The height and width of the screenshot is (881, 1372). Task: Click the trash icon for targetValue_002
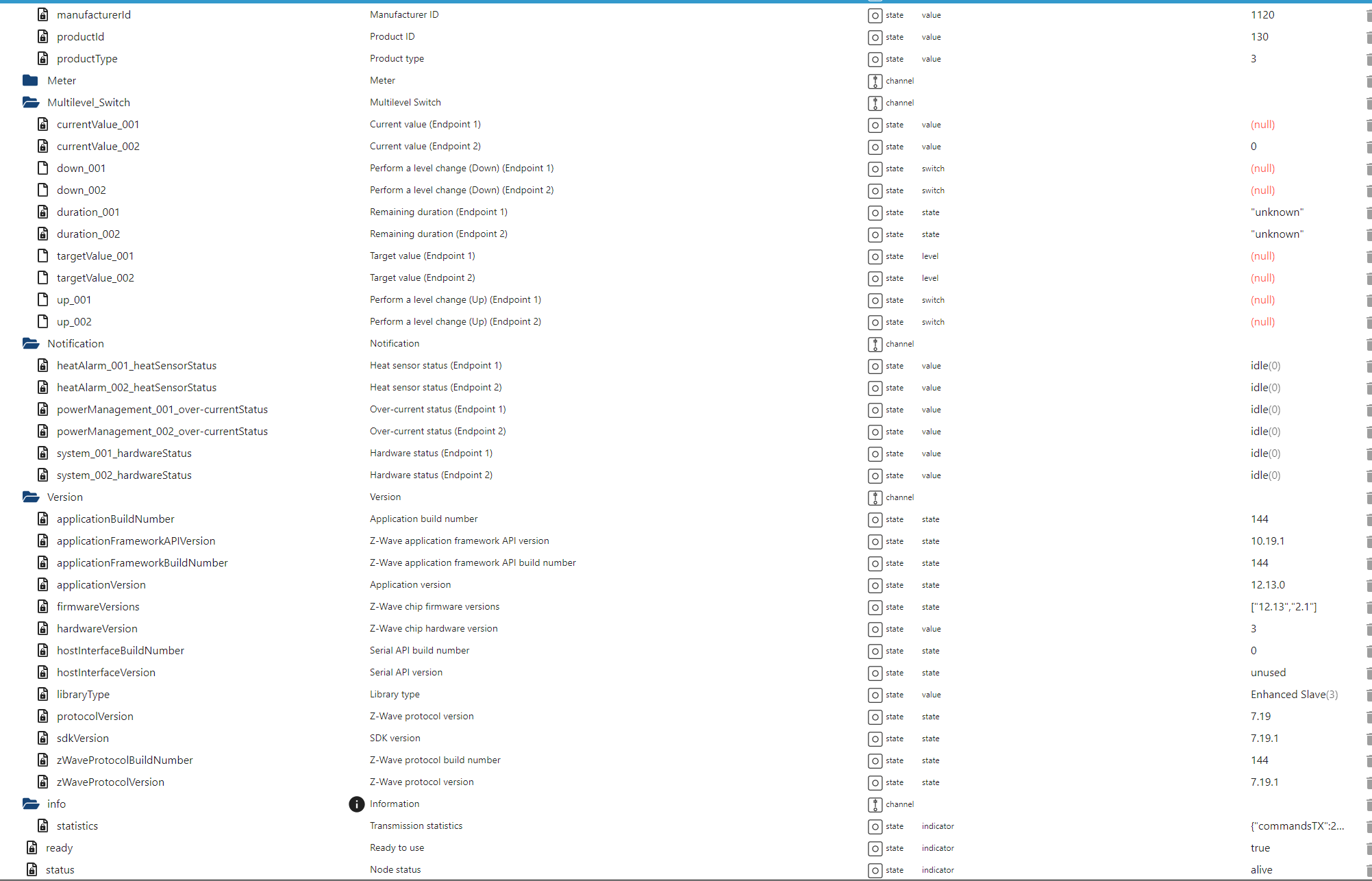pos(1368,278)
